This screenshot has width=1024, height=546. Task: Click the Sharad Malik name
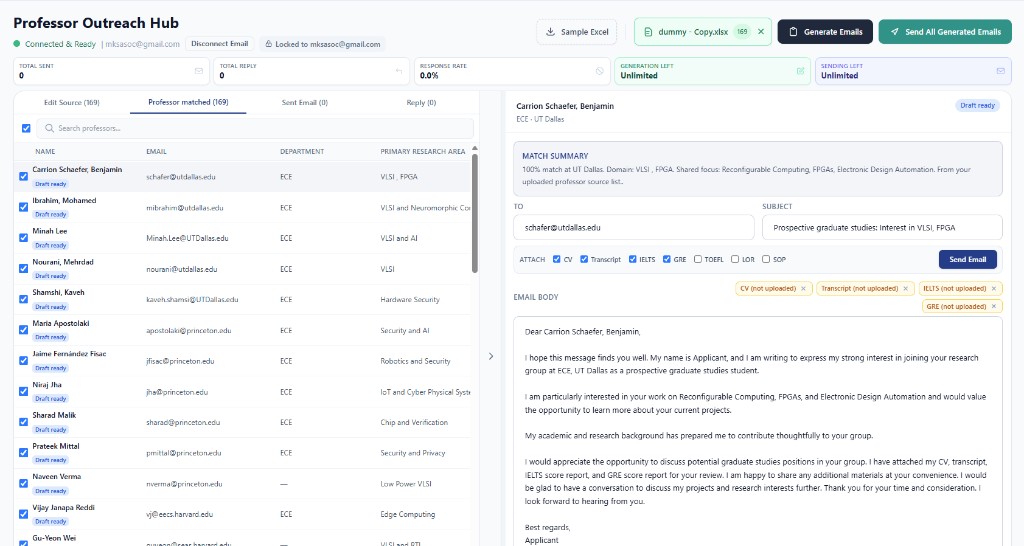54,415
